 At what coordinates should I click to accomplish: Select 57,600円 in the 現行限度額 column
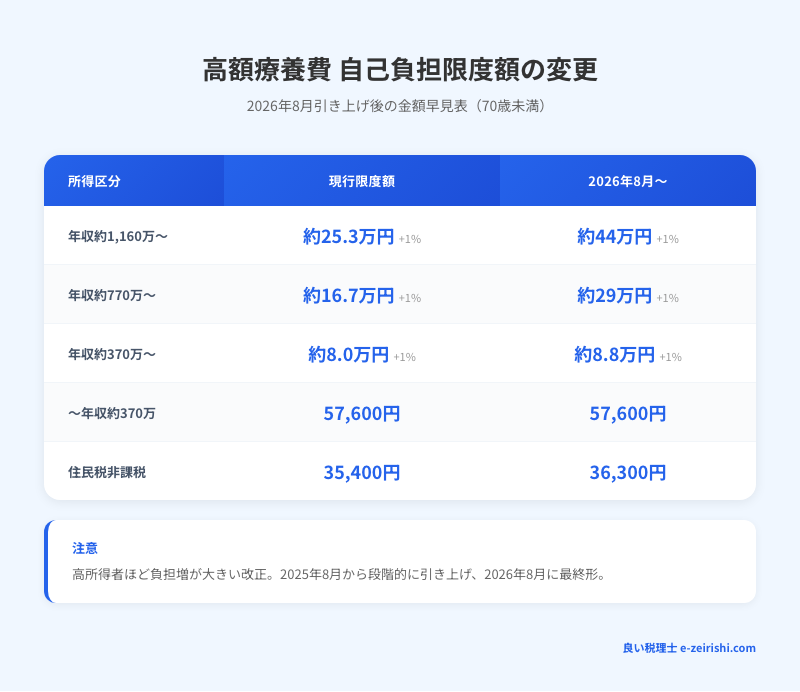click(362, 414)
